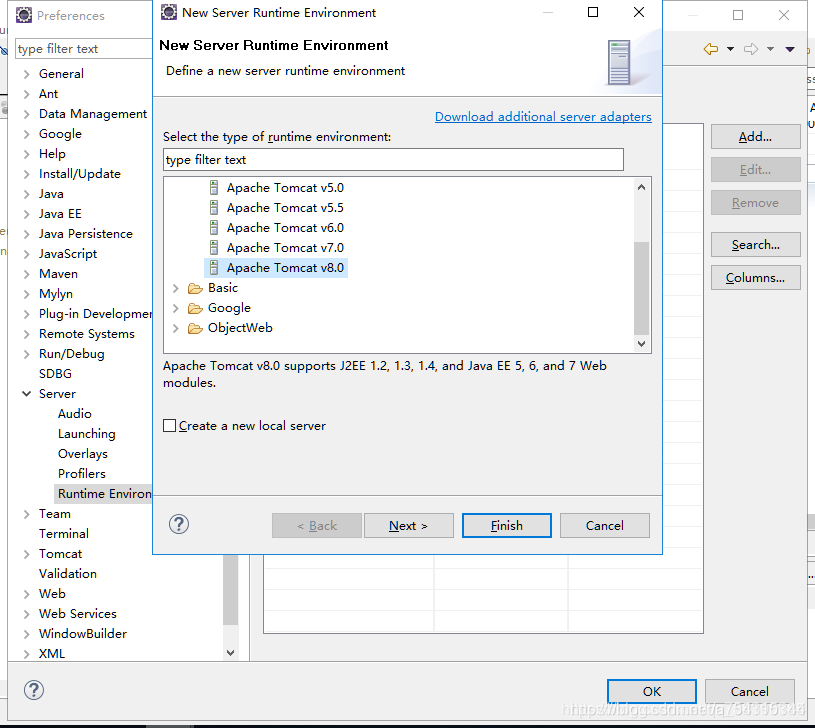Expand the WindowBuilder preferences node
815x728 pixels.
pos(27,634)
